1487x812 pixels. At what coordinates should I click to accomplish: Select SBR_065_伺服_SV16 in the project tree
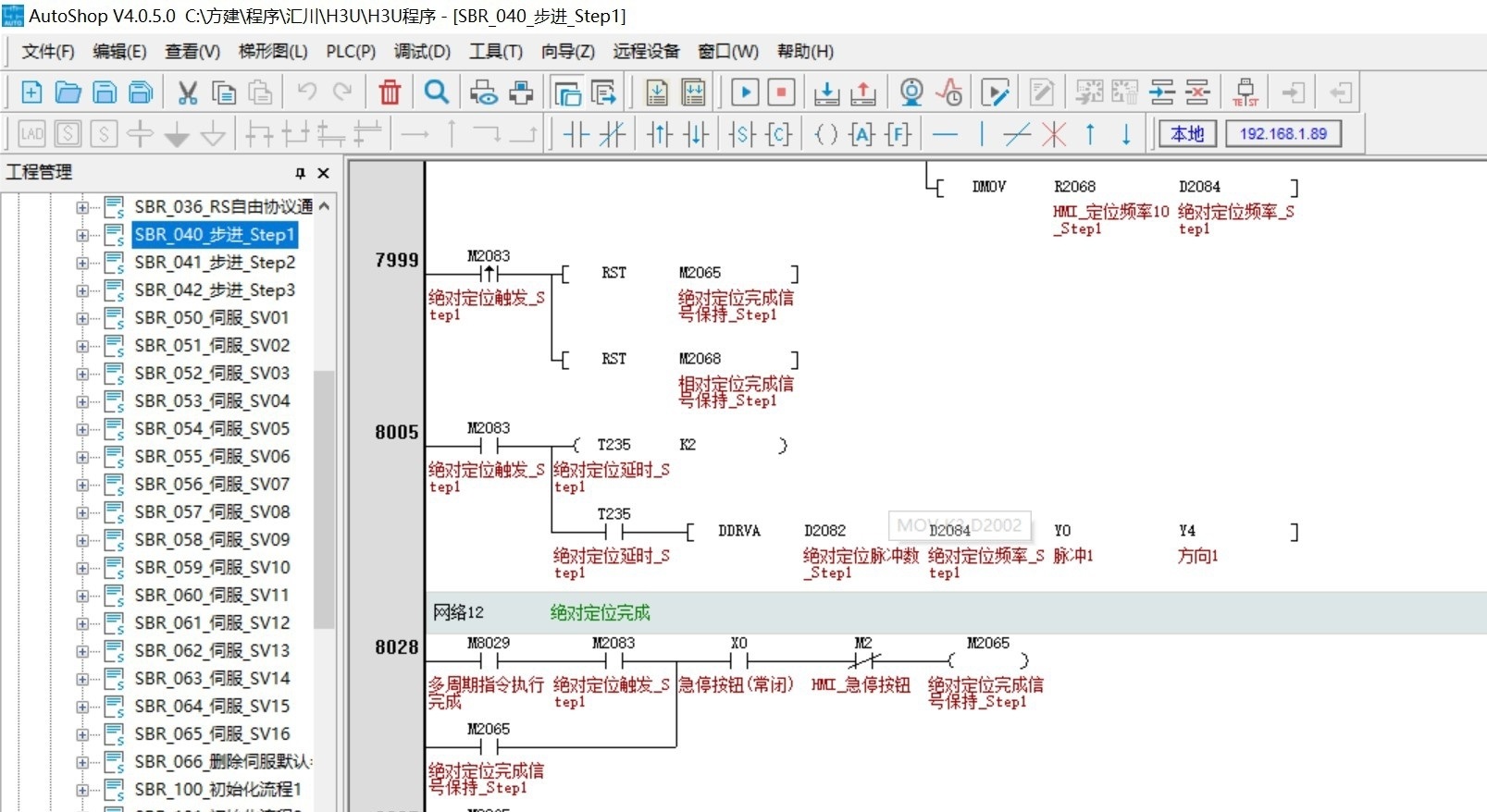tap(212, 733)
